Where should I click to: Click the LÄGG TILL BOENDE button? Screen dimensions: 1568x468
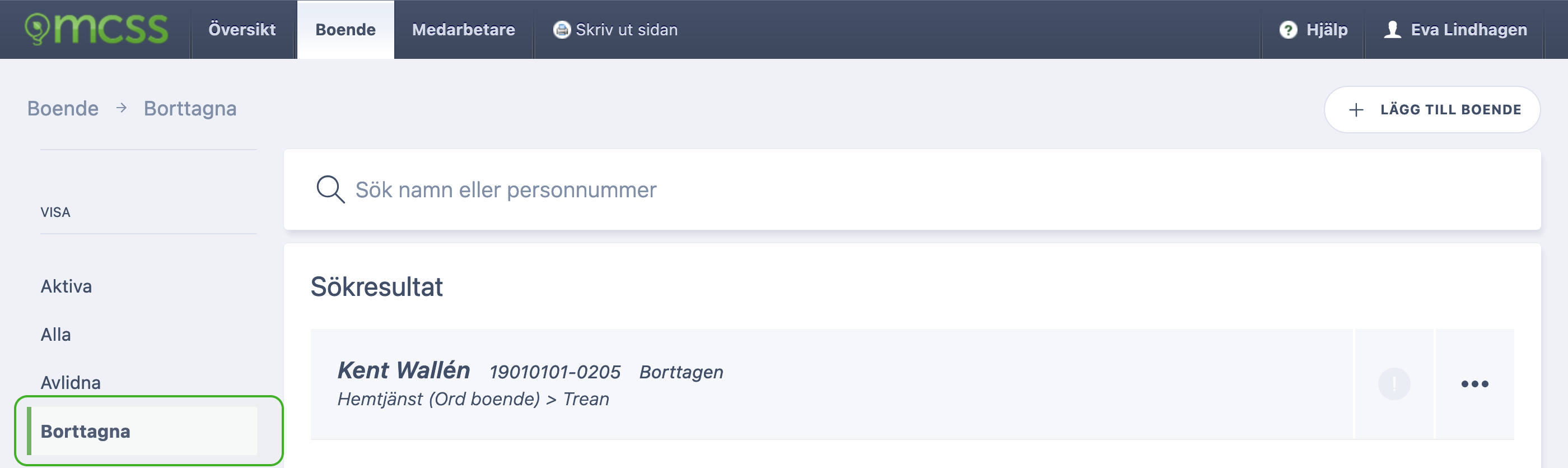[1432, 110]
